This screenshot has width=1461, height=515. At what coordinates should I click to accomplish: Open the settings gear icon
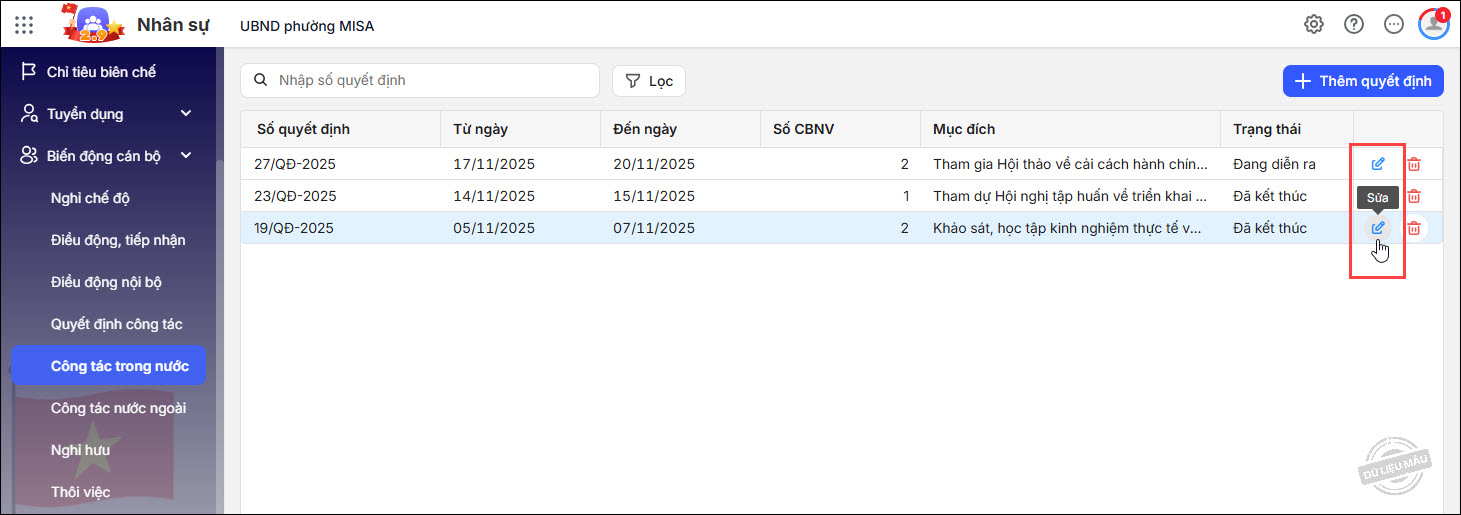click(x=1314, y=25)
